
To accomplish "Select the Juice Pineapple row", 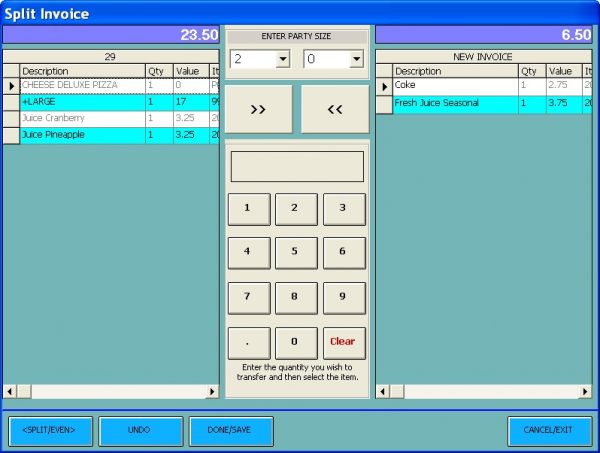I will pyautogui.click(x=82, y=134).
